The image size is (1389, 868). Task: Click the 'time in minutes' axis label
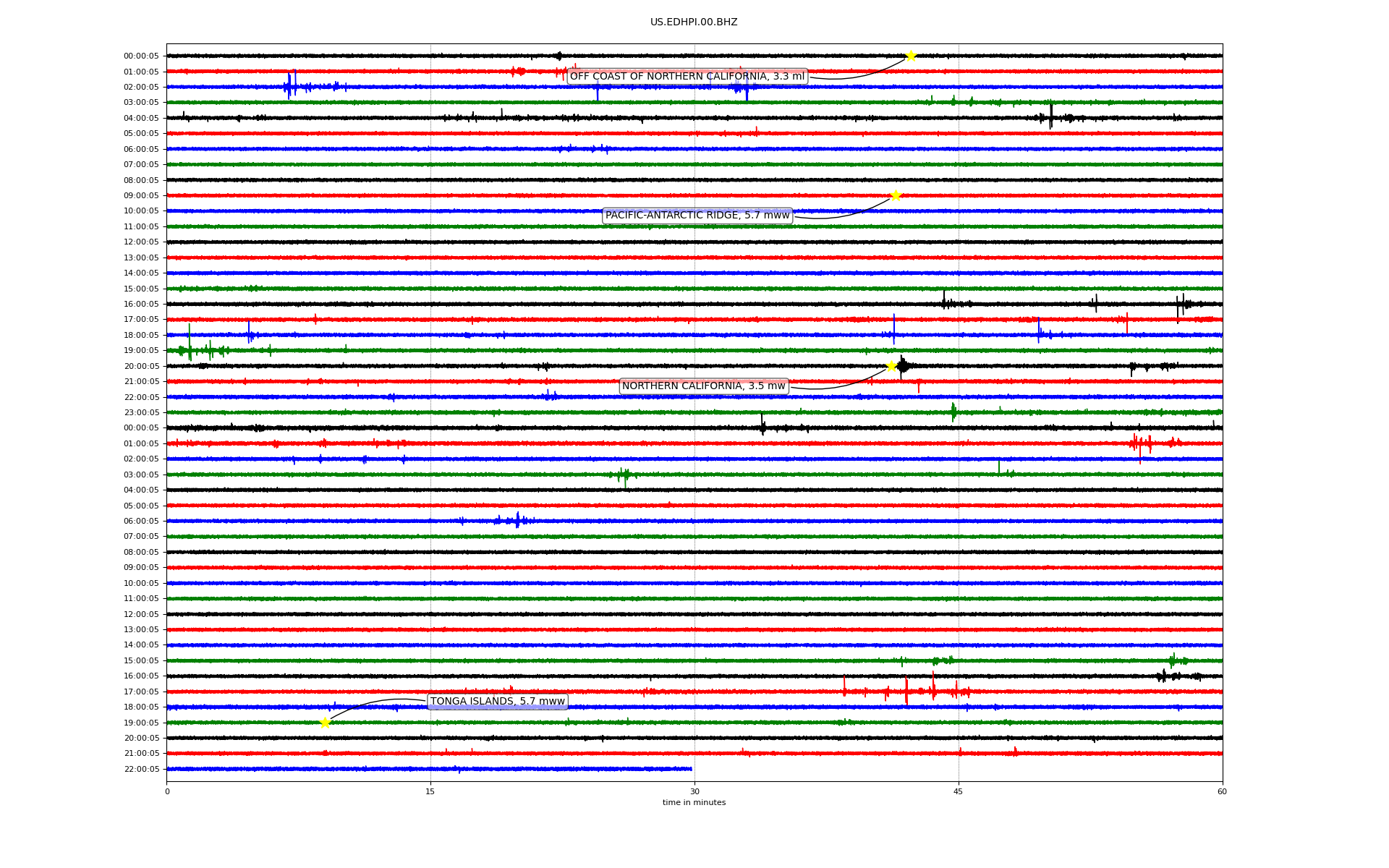[694, 803]
